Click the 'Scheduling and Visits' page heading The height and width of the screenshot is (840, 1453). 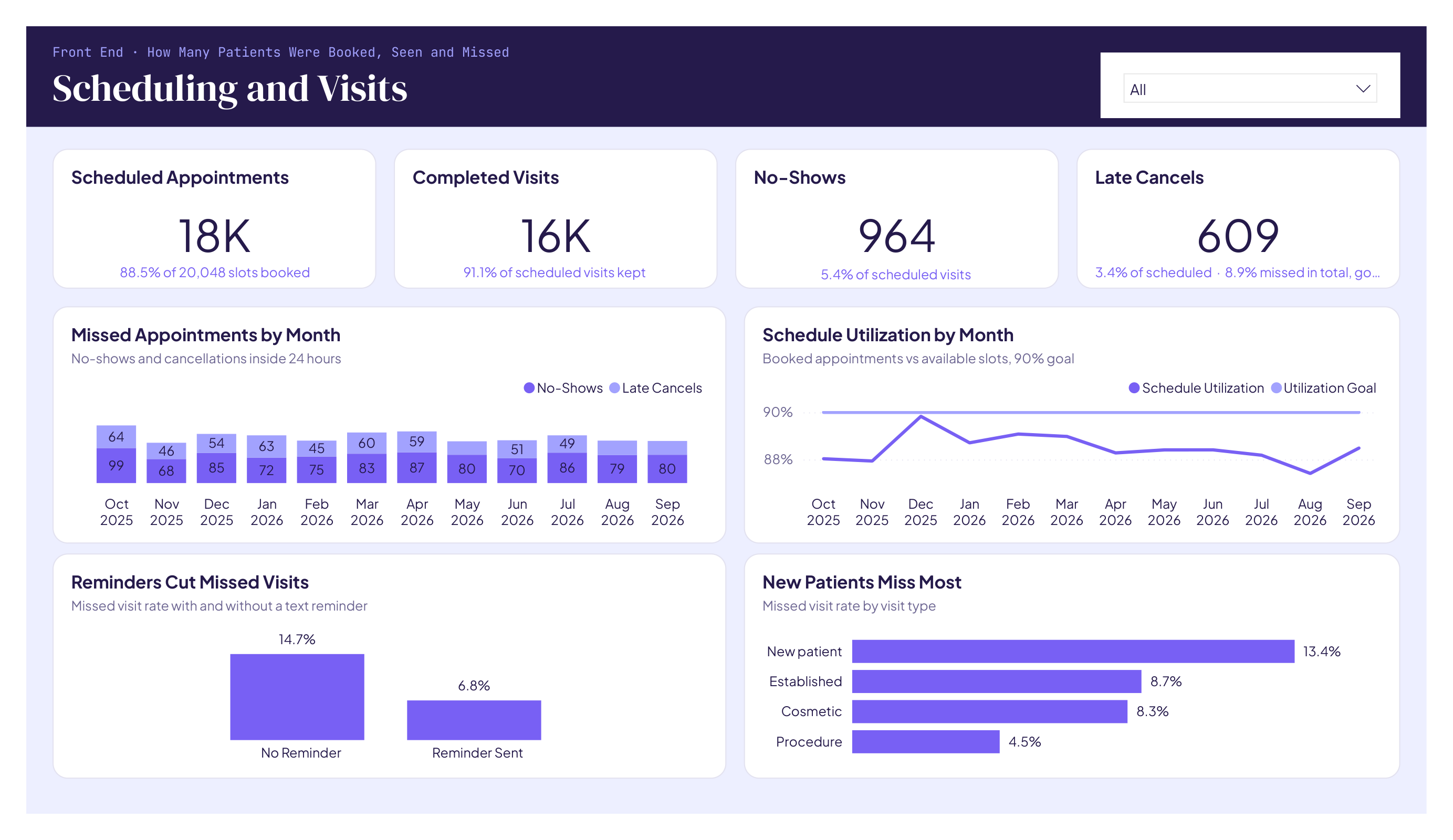(229, 89)
